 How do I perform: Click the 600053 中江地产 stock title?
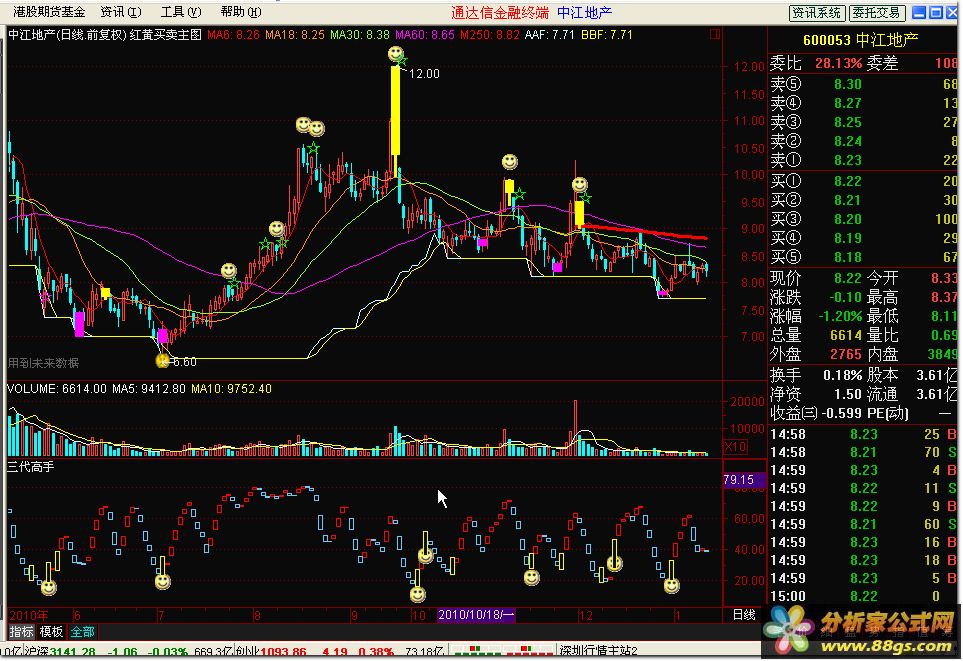click(860, 40)
